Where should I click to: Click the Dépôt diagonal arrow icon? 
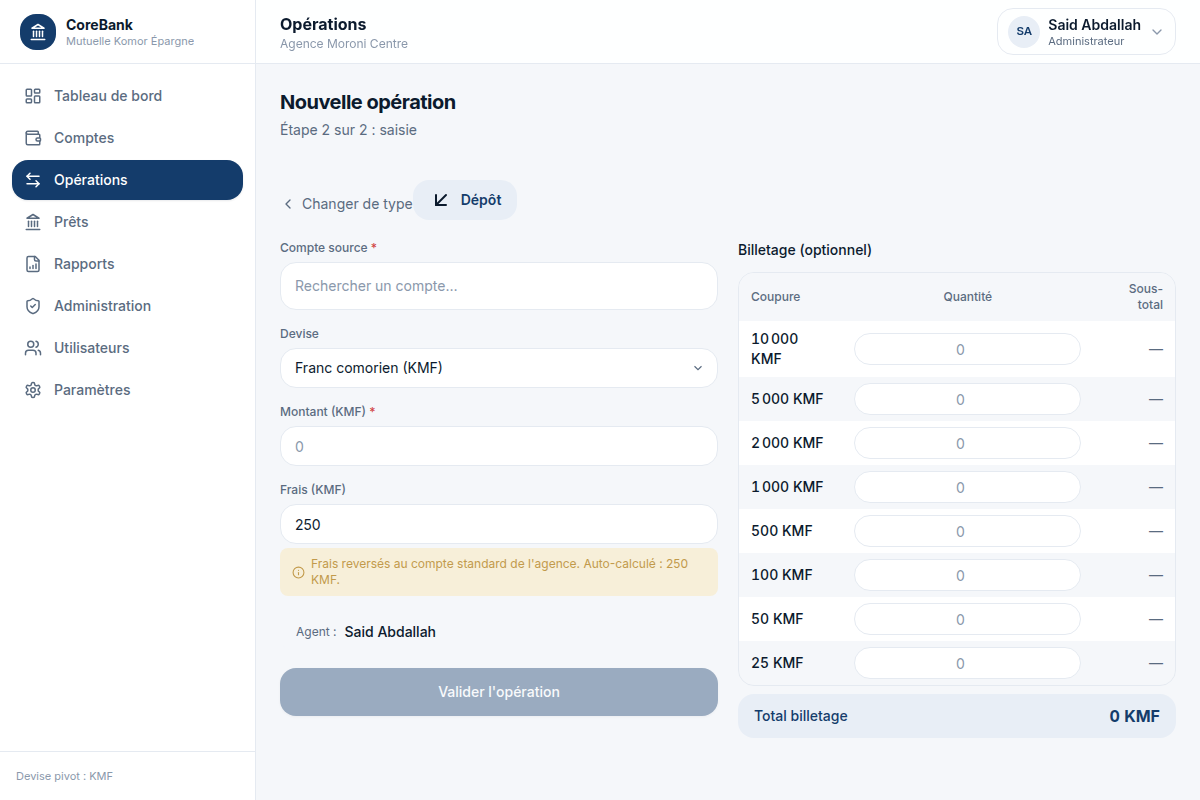(441, 200)
